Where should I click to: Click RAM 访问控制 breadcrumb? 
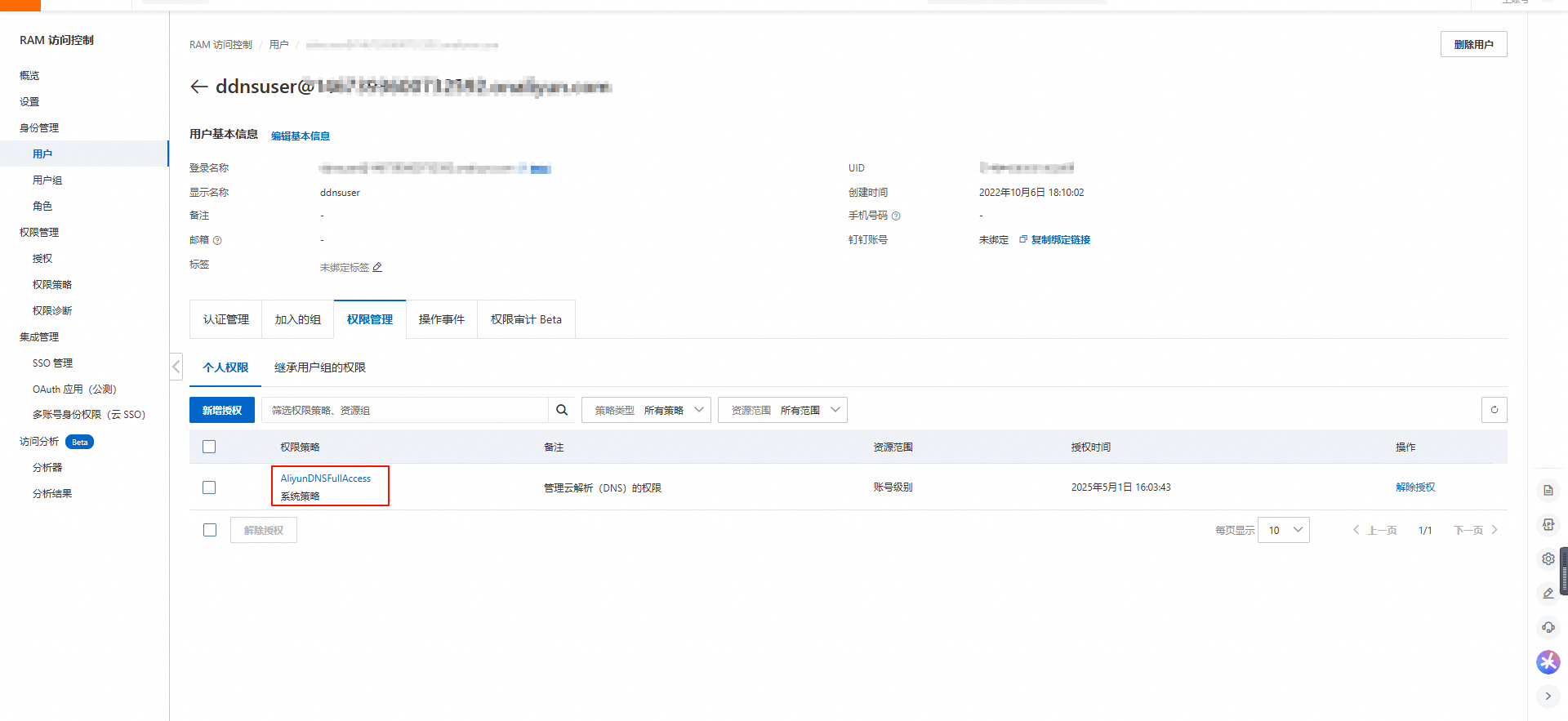tap(220, 44)
